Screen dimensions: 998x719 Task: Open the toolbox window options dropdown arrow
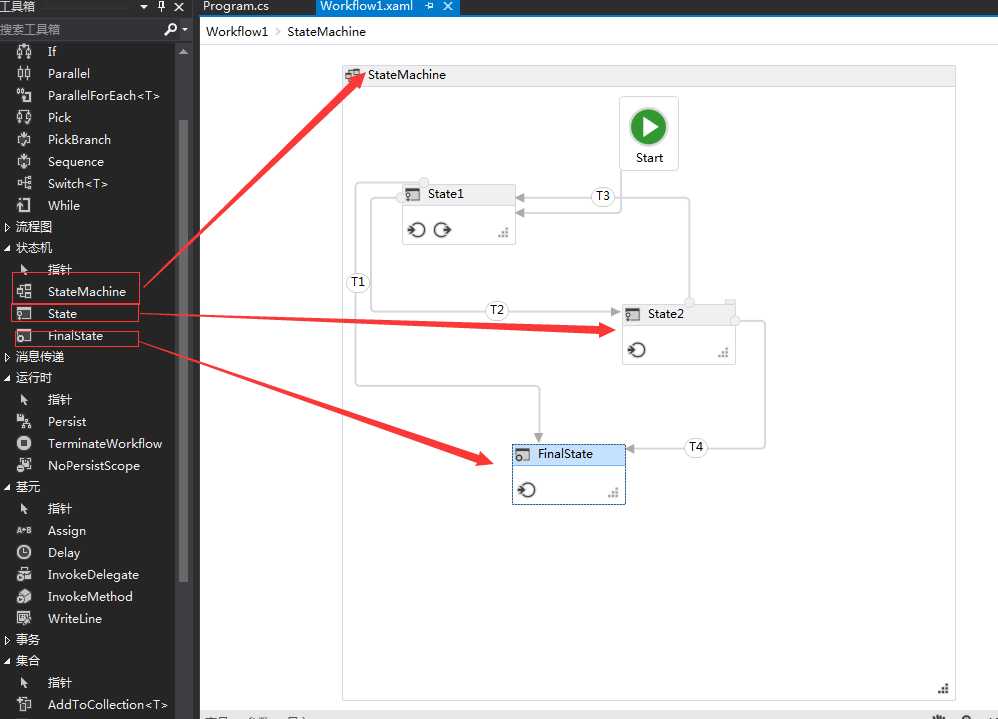144,6
